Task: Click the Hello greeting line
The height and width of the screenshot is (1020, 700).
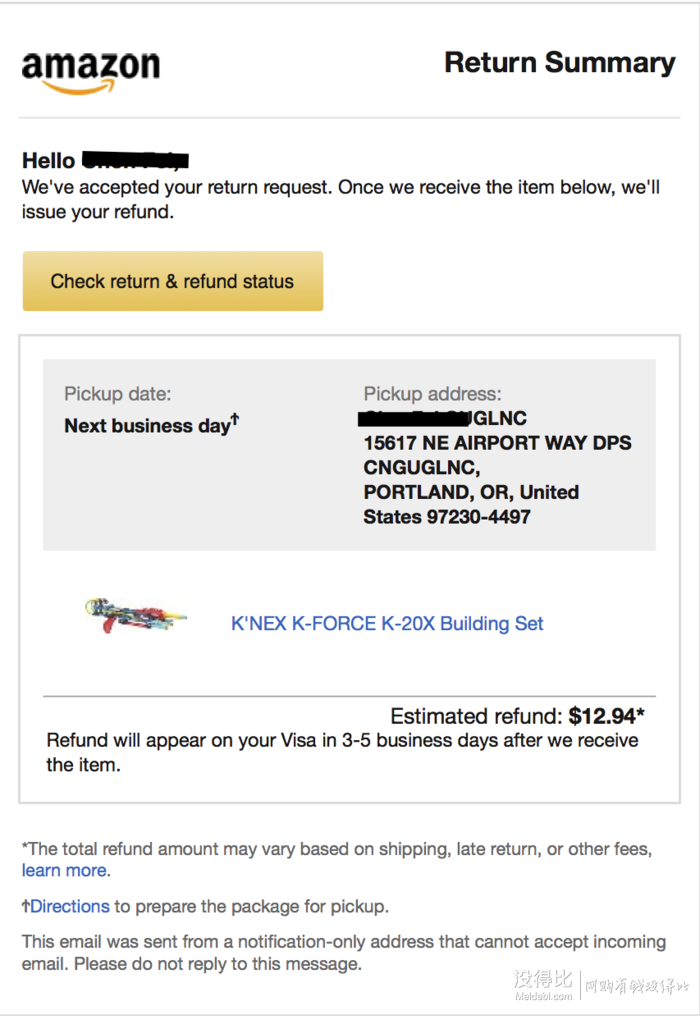Action: tap(105, 160)
